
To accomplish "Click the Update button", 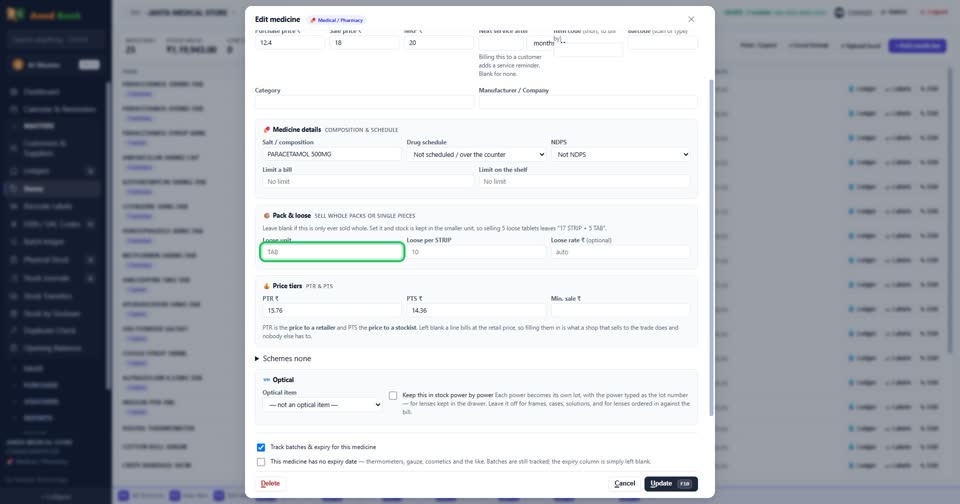I will click(670, 483).
